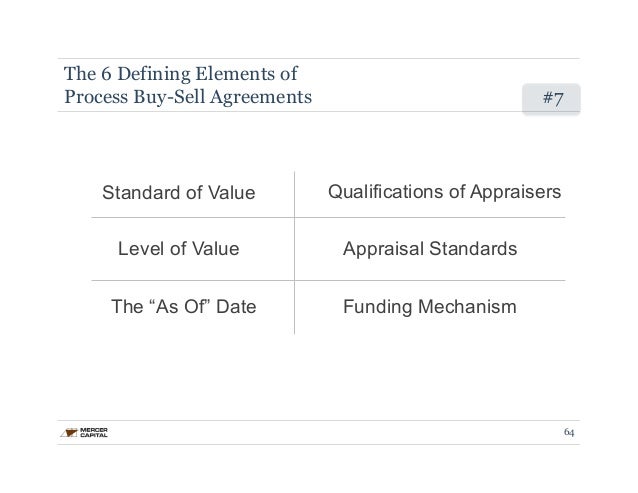The height and width of the screenshot is (493, 638).
Task: Click the footer rule above the Mercer logo
Action: tap(319, 421)
